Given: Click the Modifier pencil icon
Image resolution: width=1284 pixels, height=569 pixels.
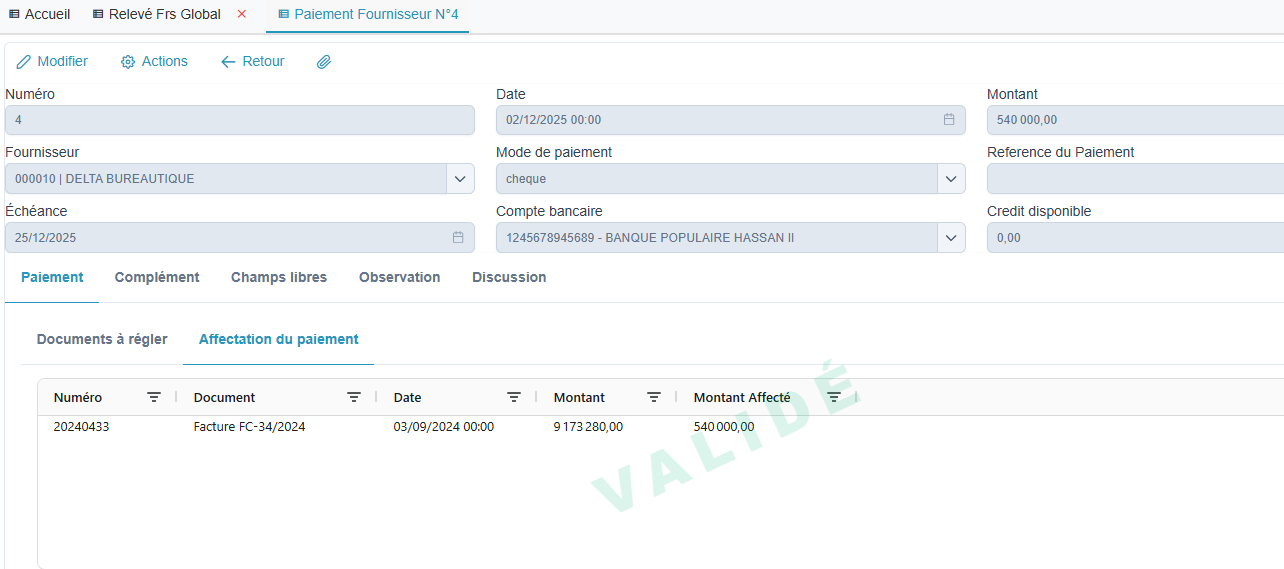Looking at the screenshot, I should click(x=24, y=62).
